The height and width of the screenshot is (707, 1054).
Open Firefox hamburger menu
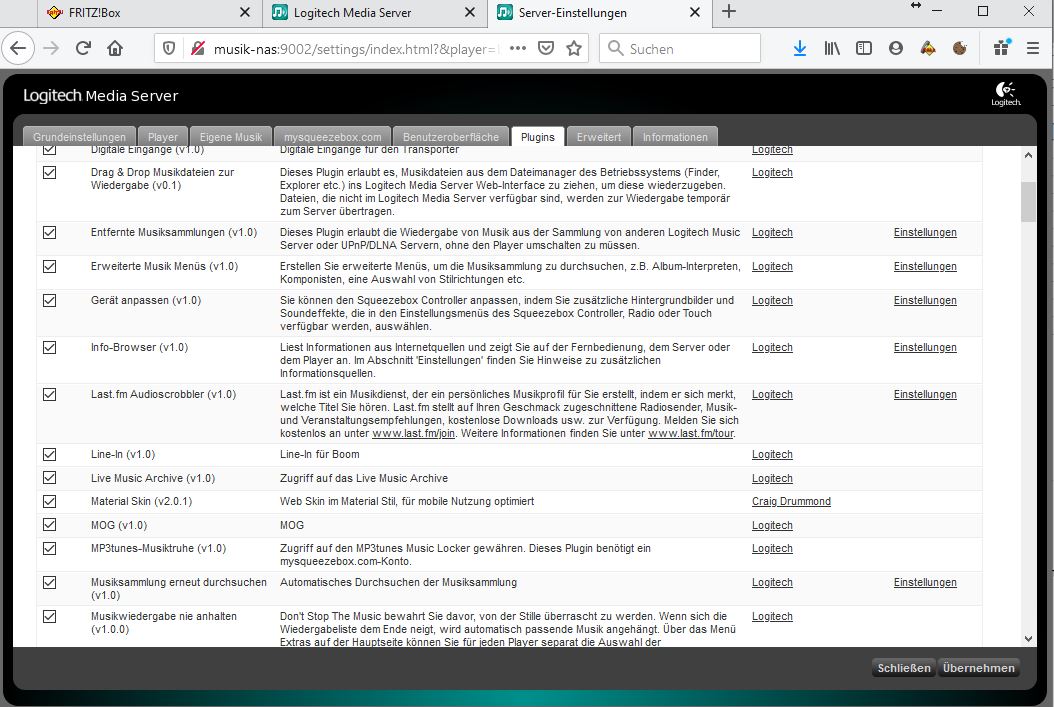pos(1033,48)
